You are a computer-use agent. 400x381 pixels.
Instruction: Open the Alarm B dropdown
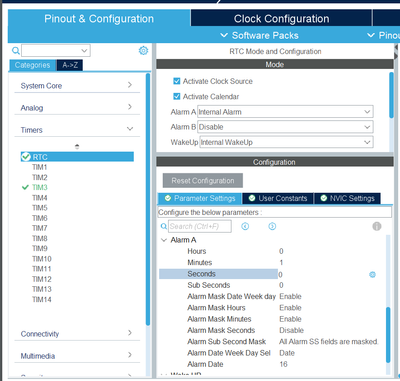point(285,127)
